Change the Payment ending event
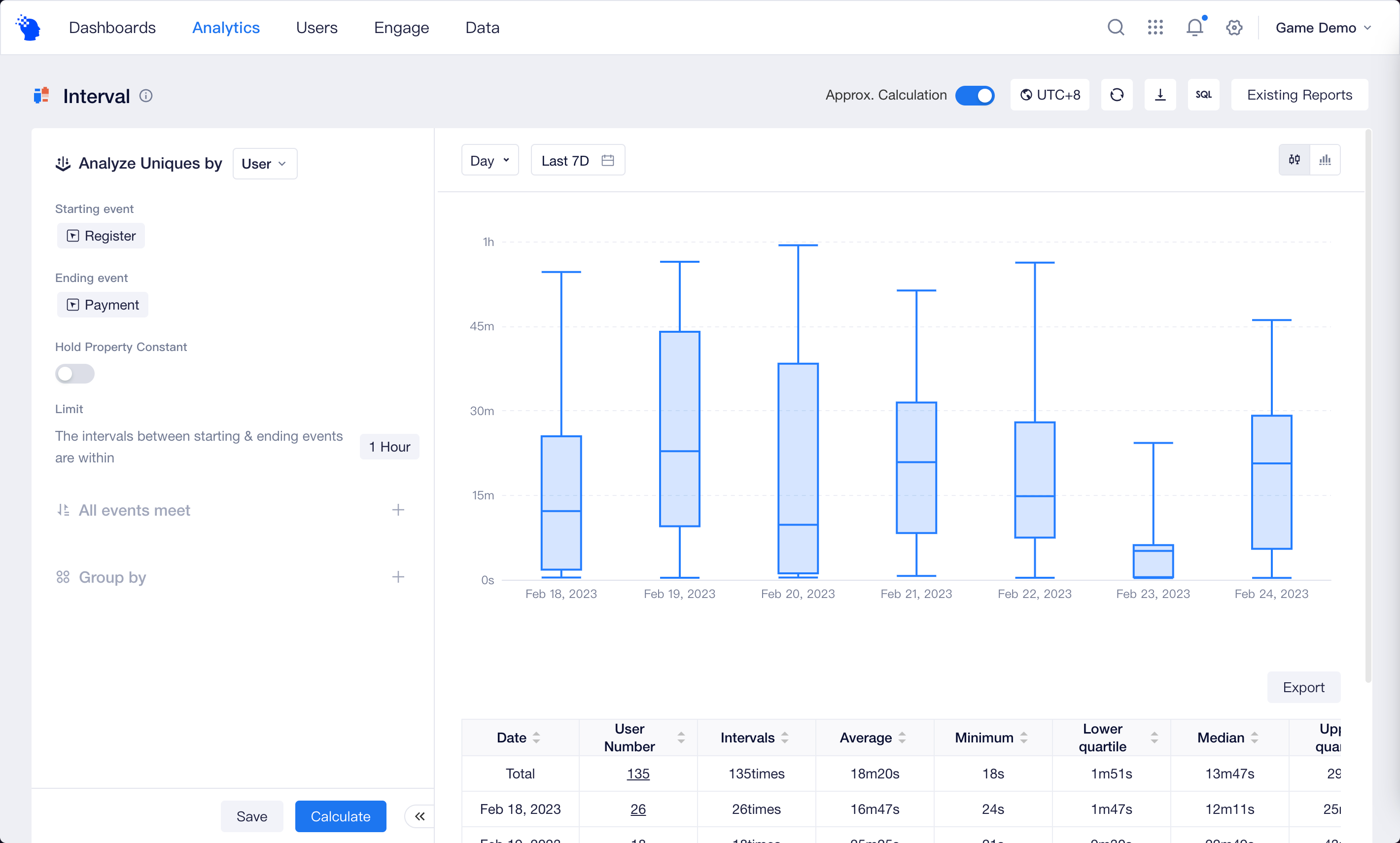The width and height of the screenshot is (1400, 843). pyautogui.click(x=103, y=305)
